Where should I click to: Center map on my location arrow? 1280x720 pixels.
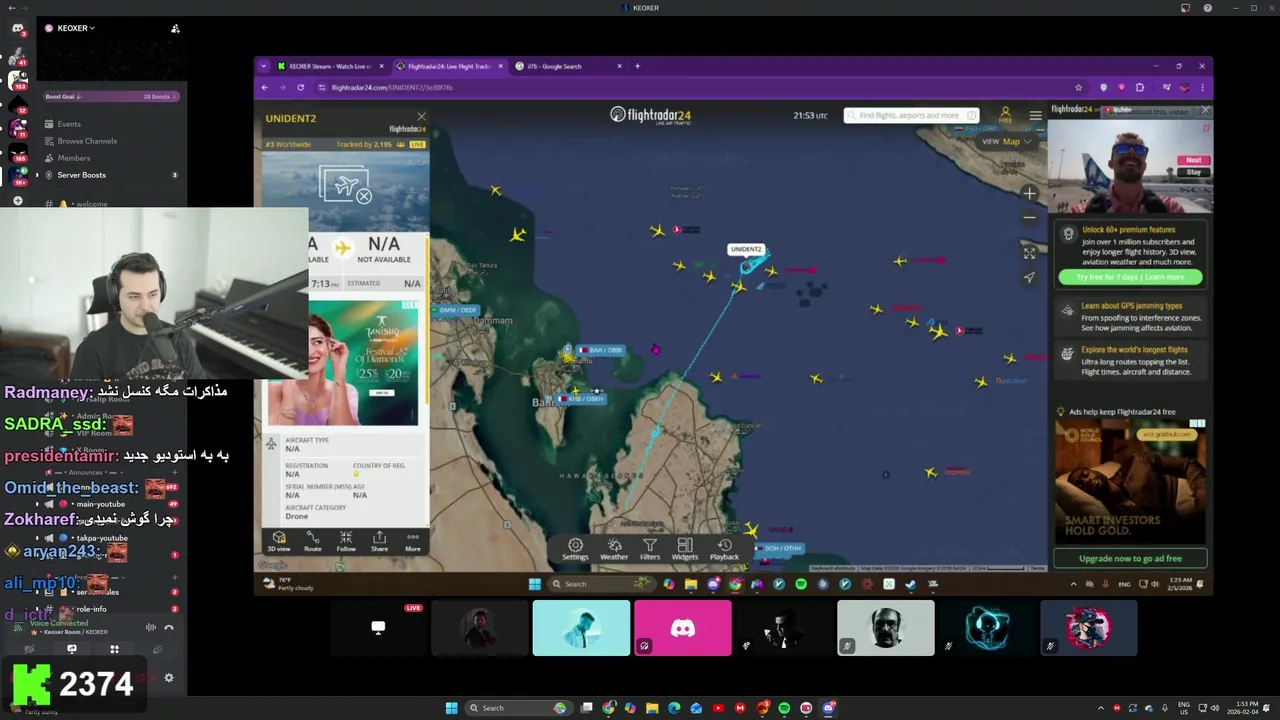[x=1029, y=277]
